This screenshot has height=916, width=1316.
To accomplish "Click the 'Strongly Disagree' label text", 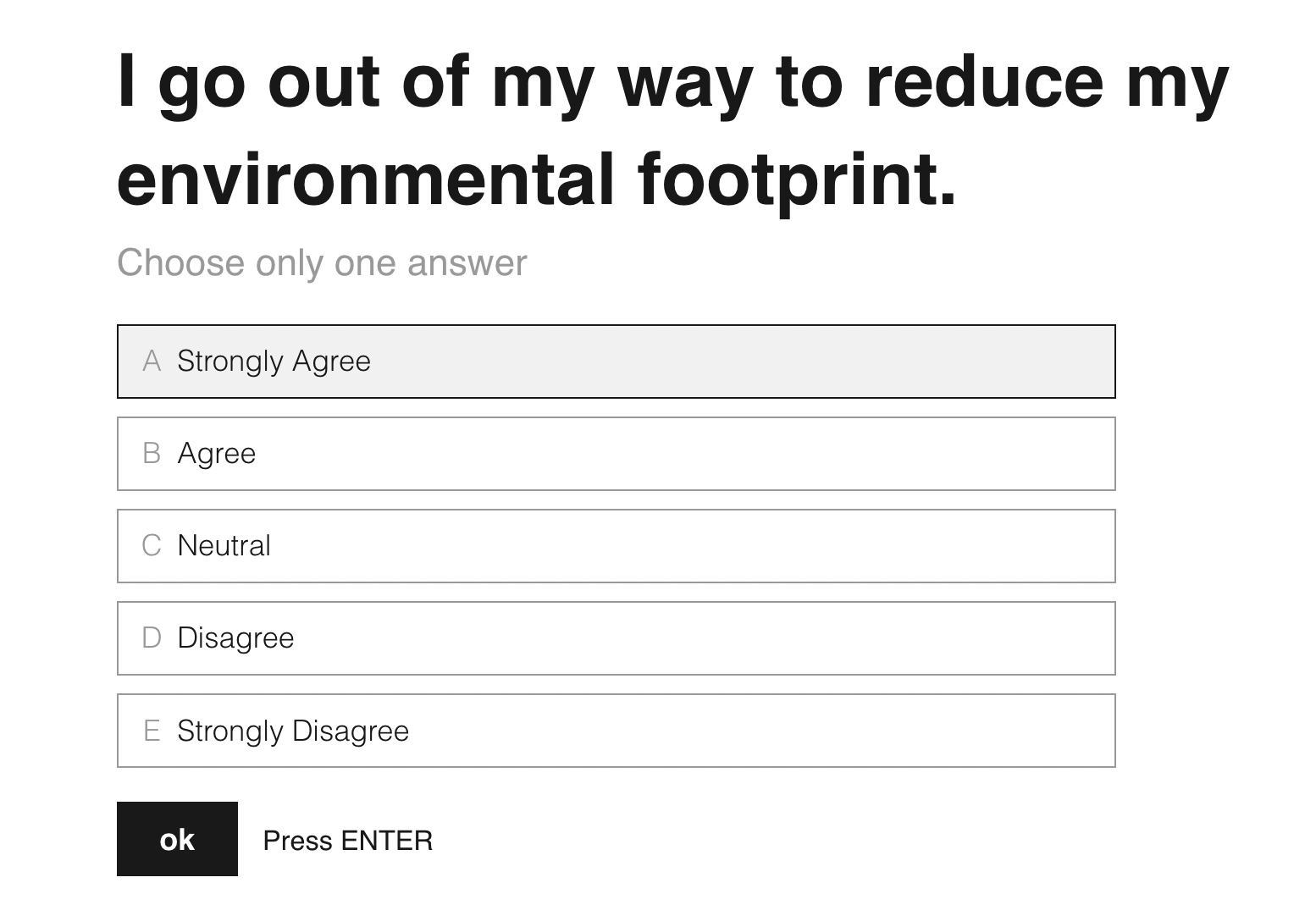I will 293,731.
